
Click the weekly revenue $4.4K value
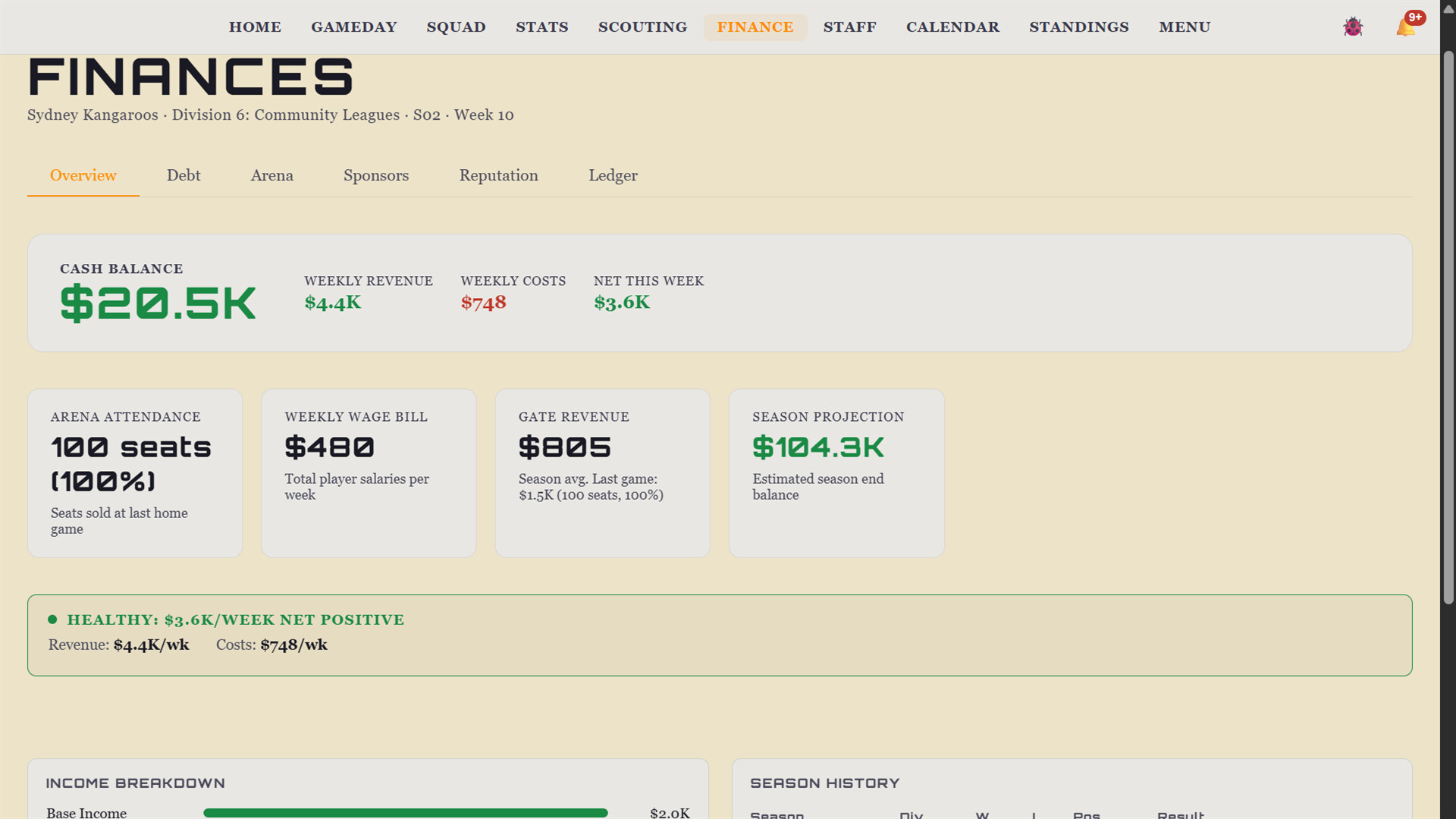[333, 303]
